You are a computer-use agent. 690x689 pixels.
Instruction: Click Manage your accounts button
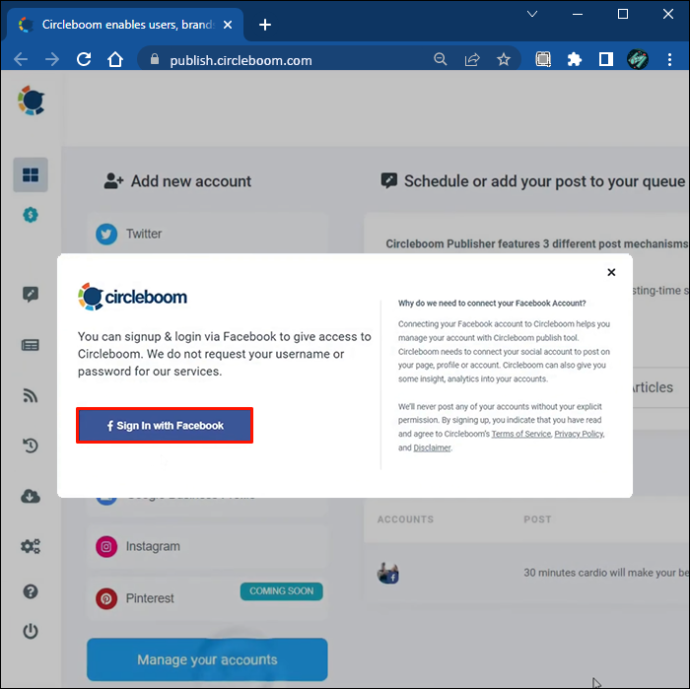[x=207, y=660]
